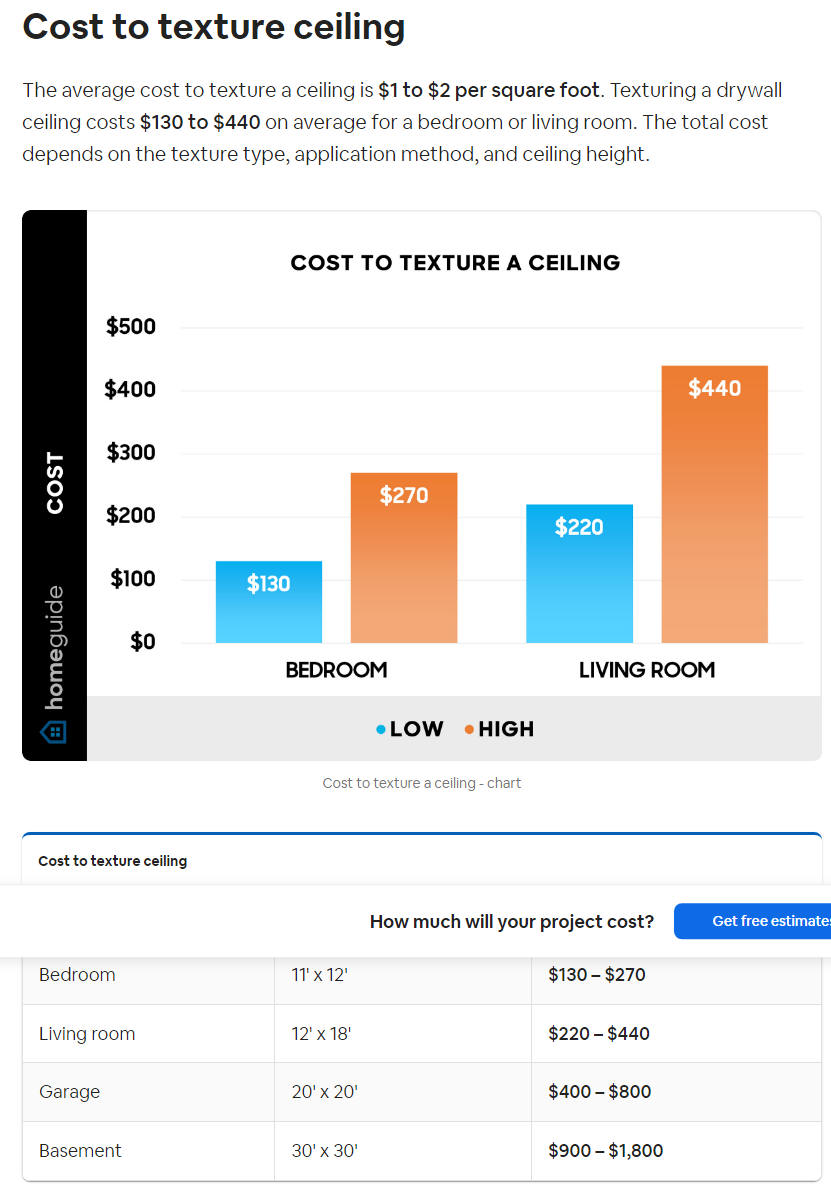Click the COST TO TEXTURE A CEILING chart title
The image size is (831, 1195).
(x=455, y=263)
